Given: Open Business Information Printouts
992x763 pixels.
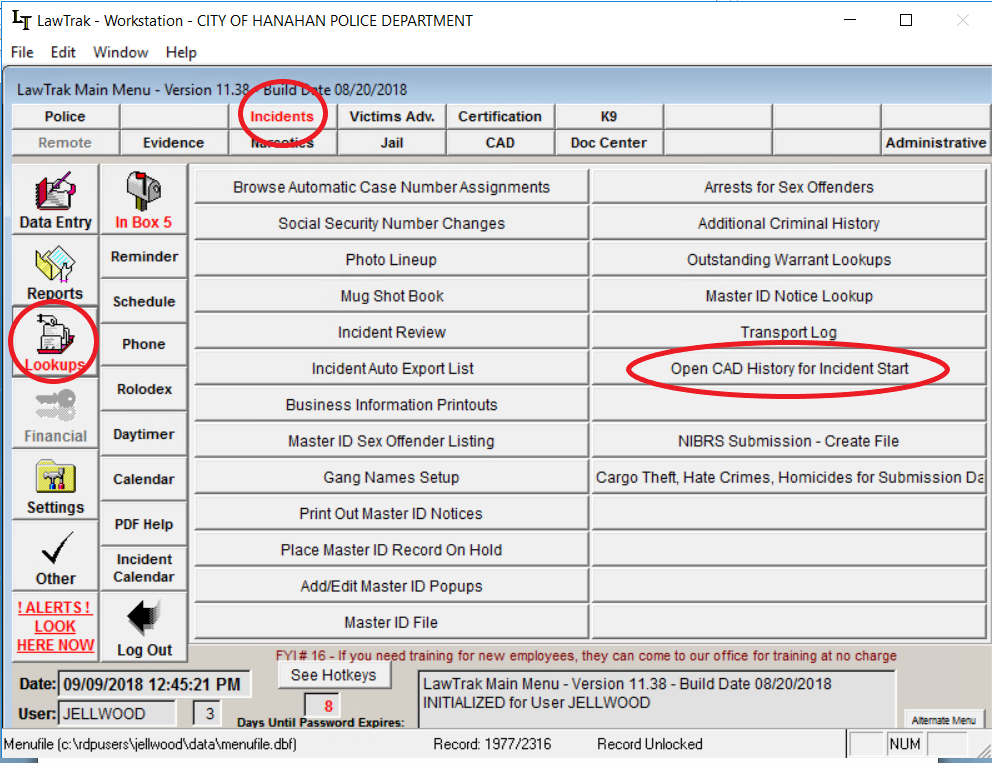Looking at the screenshot, I should 391,405.
